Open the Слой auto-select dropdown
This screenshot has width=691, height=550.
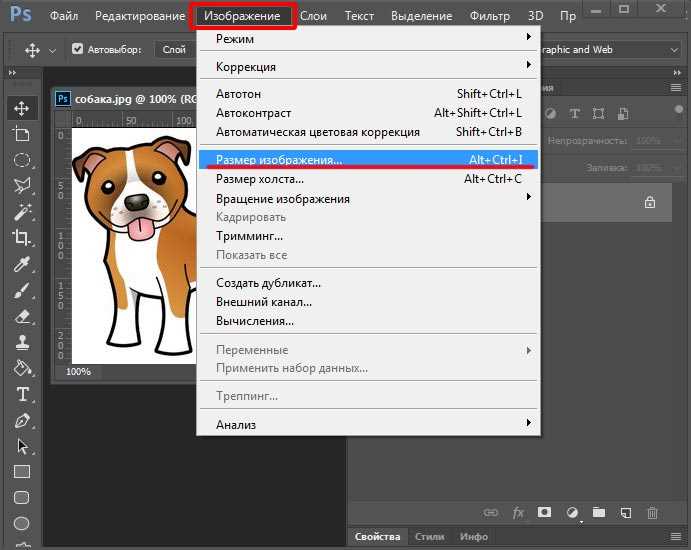pos(175,49)
